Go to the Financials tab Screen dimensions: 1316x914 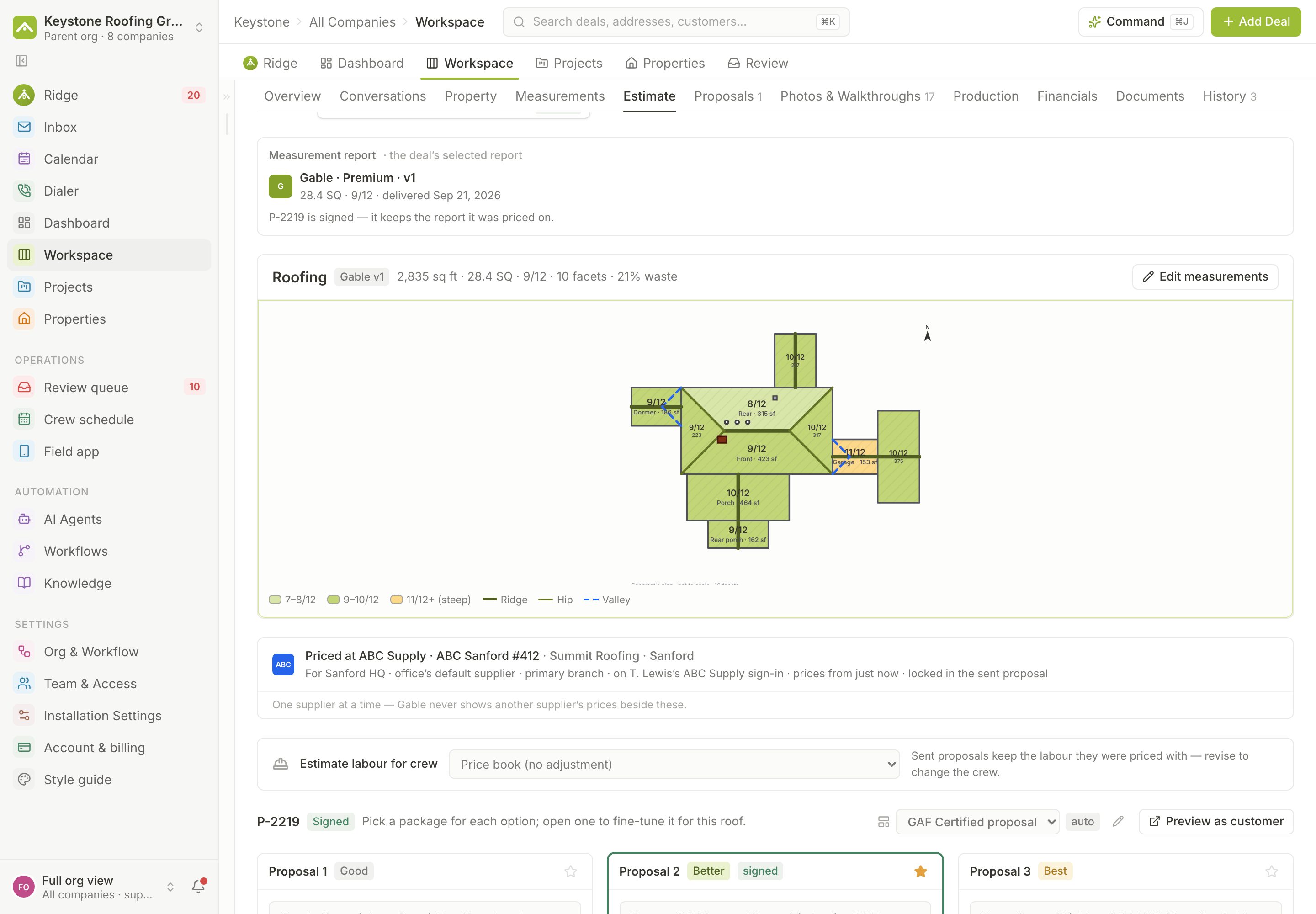(1067, 96)
